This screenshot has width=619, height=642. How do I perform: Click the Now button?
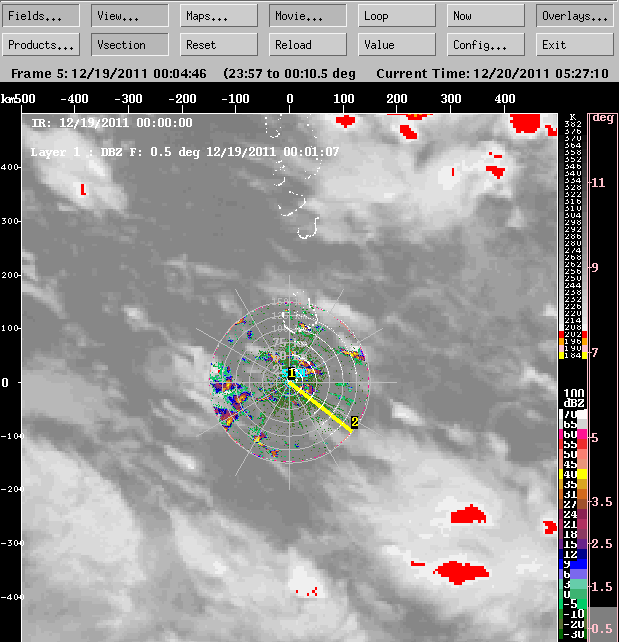click(486, 16)
